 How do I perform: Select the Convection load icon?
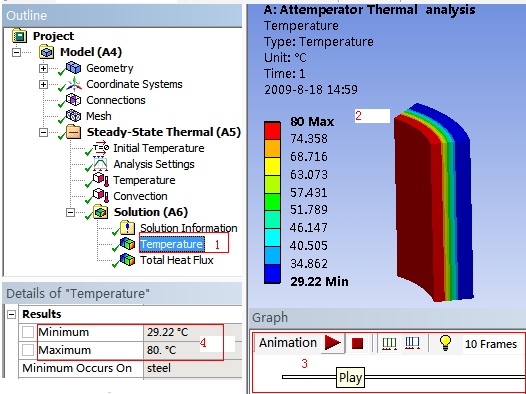pos(101,195)
